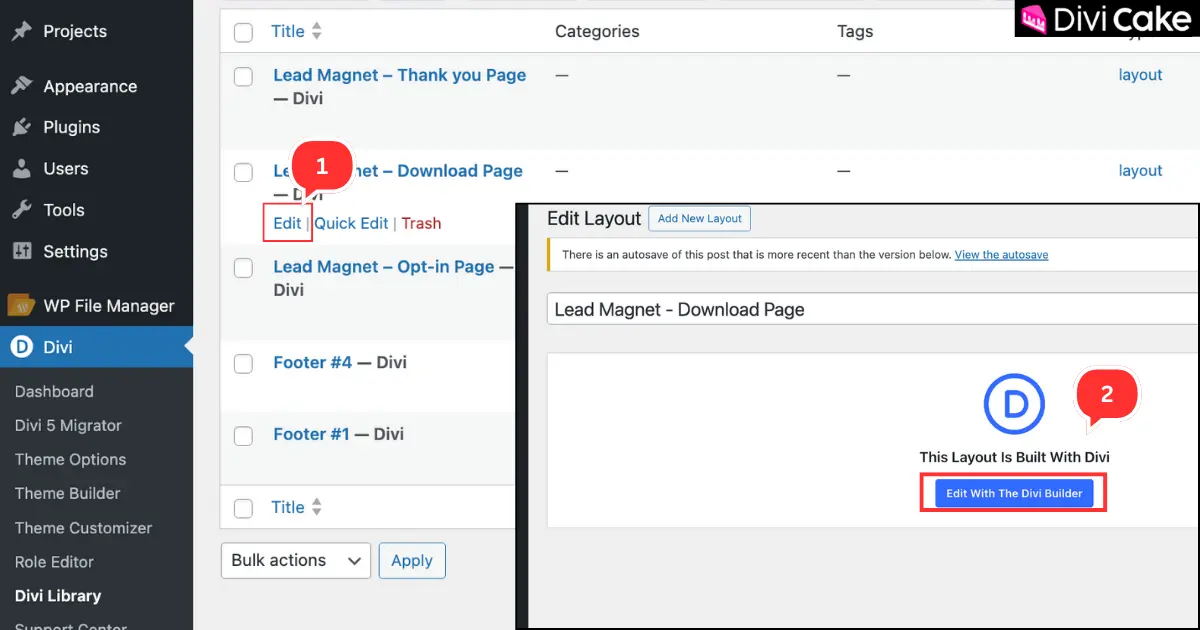The width and height of the screenshot is (1200, 630).
Task: Click This Layout Is Built With Divi text
Action: pyautogui.click(x=1014, y=457)
